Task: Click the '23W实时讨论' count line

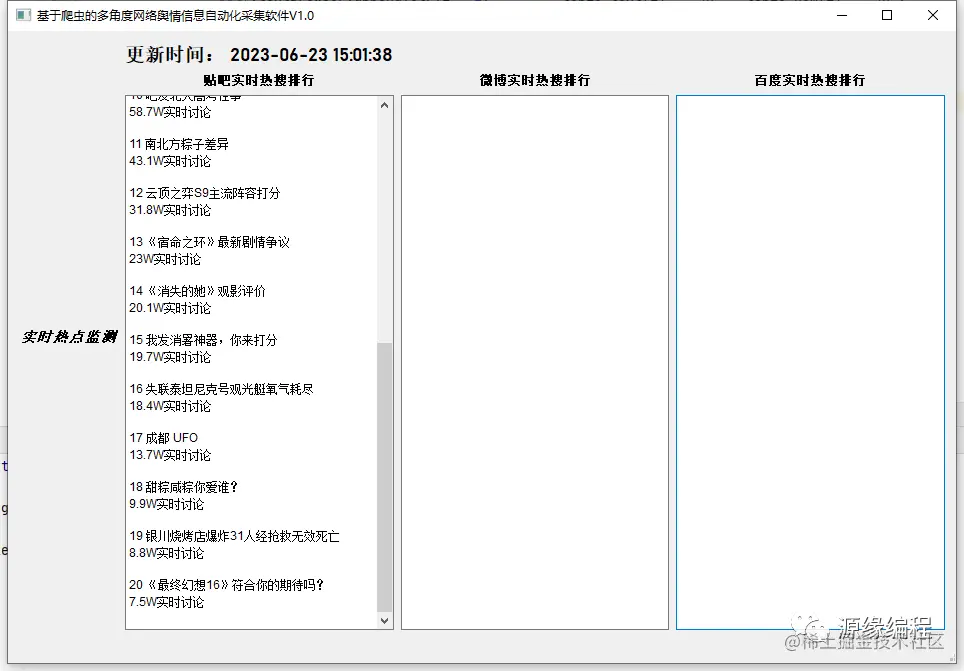Action: coord(165,259)
